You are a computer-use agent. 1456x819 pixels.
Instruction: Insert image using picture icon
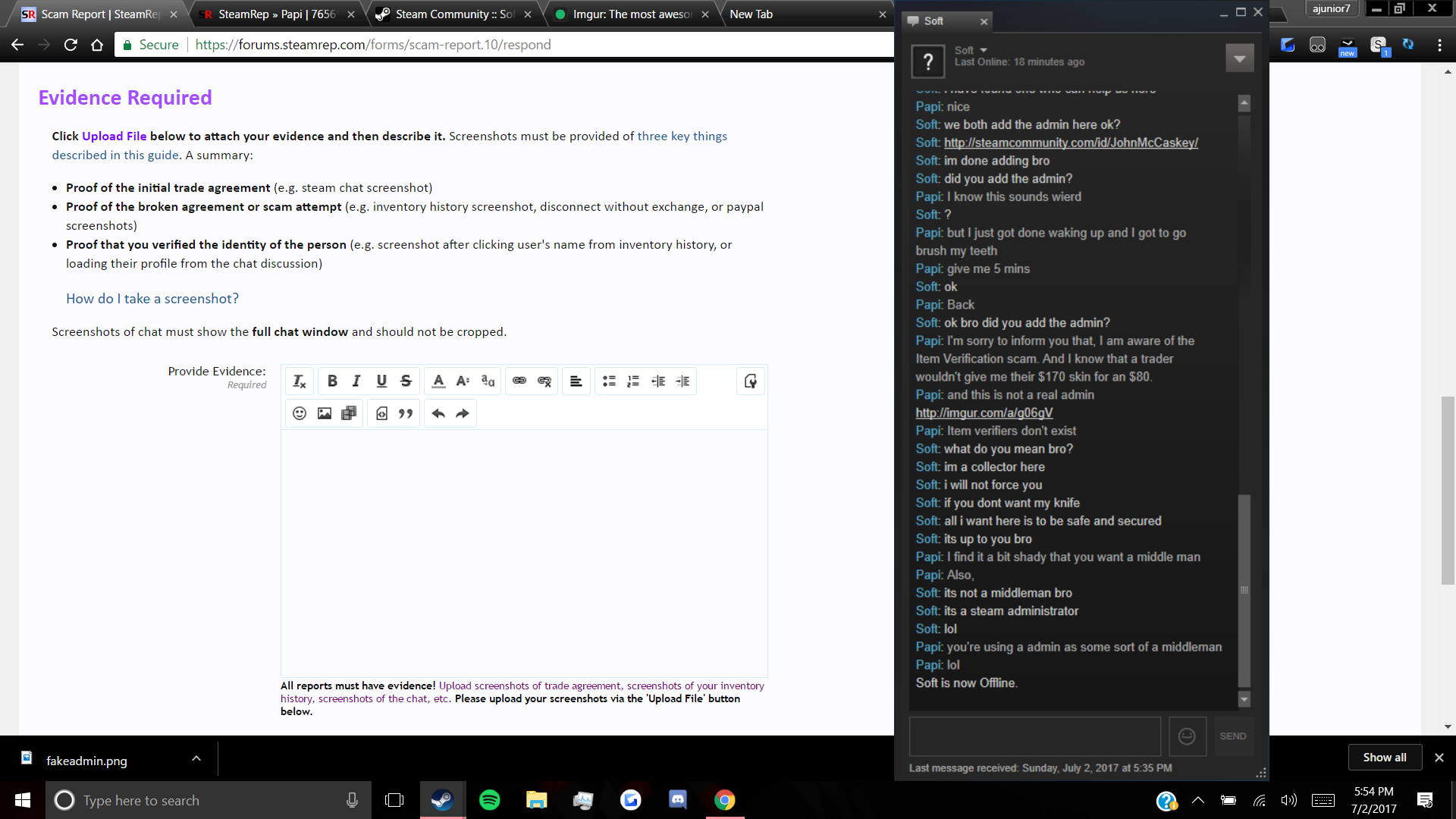325,413
